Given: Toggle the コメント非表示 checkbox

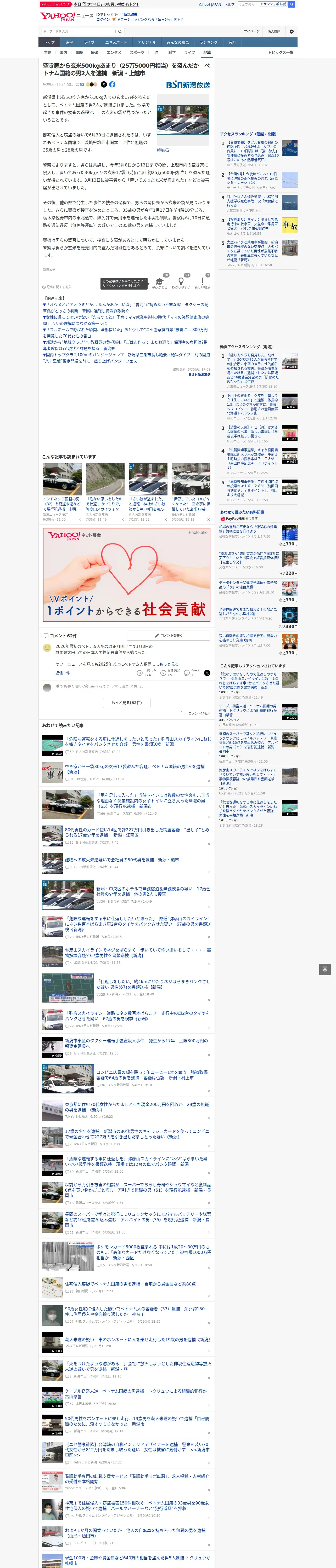Looking at the screenshot, I should click(x=183, y=713).
